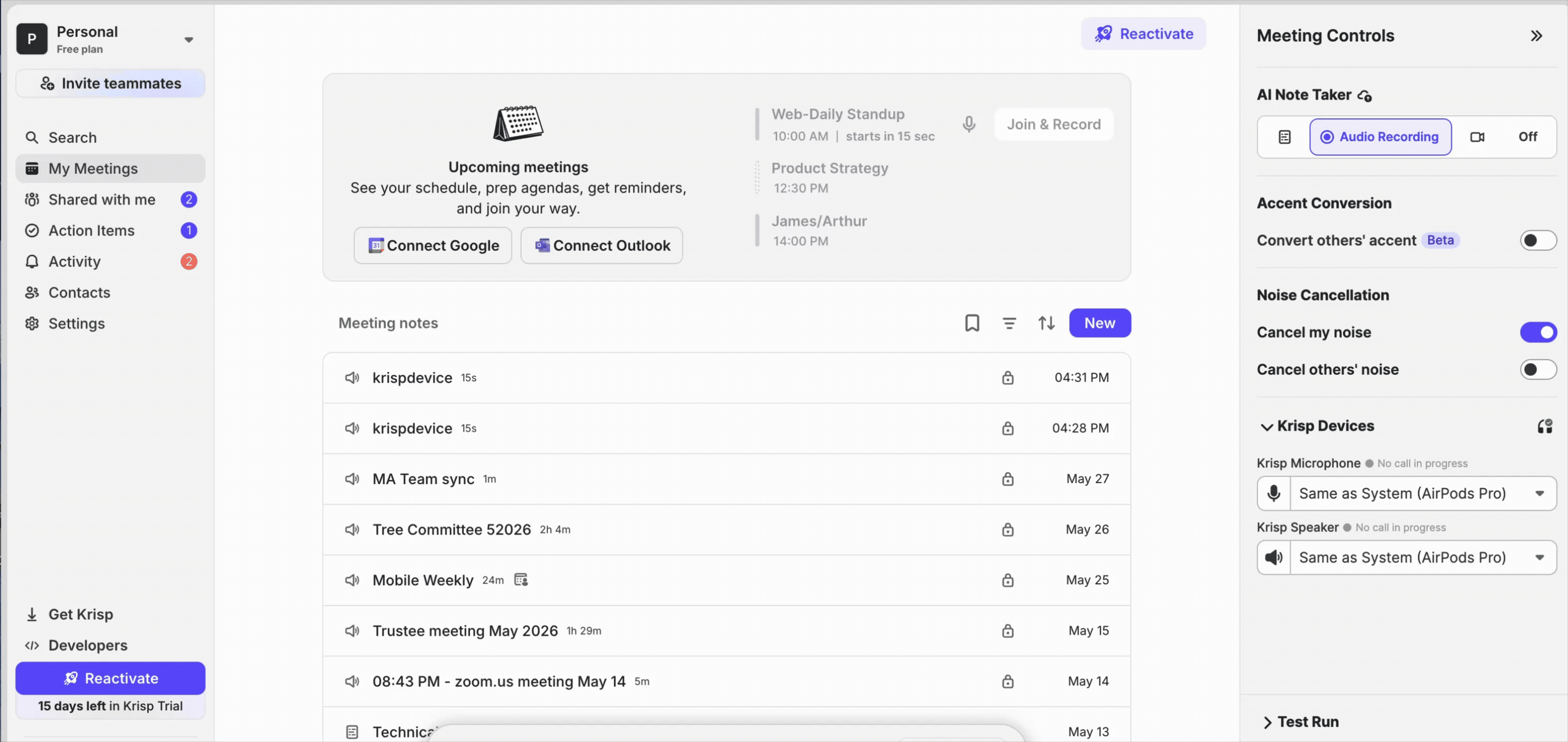The width and height of the screenshot is (1568, 742).
Task: Open Contacts page
Action: 110,293
